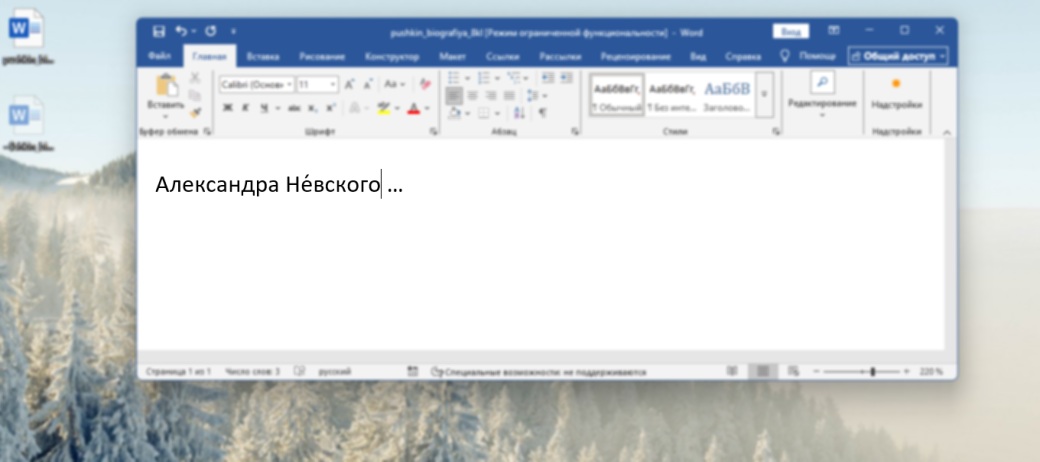The height and width of the screenshot is (462, 1040).
Task: Expand the styles gallery arrow
Action: (x=765, y=96)
